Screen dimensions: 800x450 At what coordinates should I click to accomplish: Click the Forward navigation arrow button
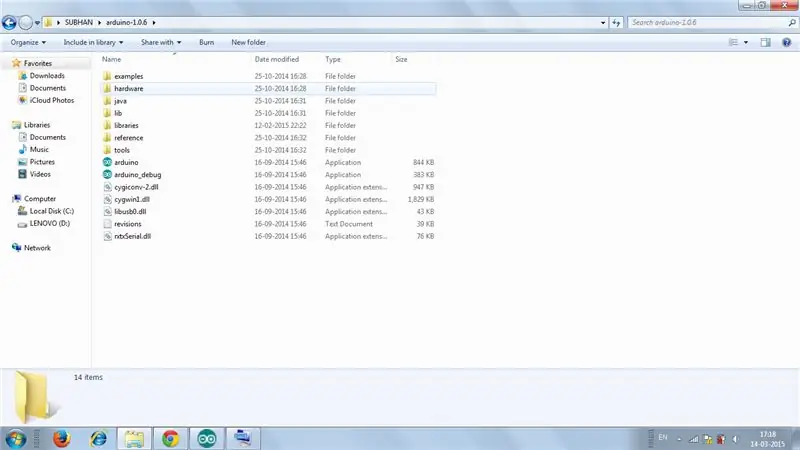tap(26, 22)
